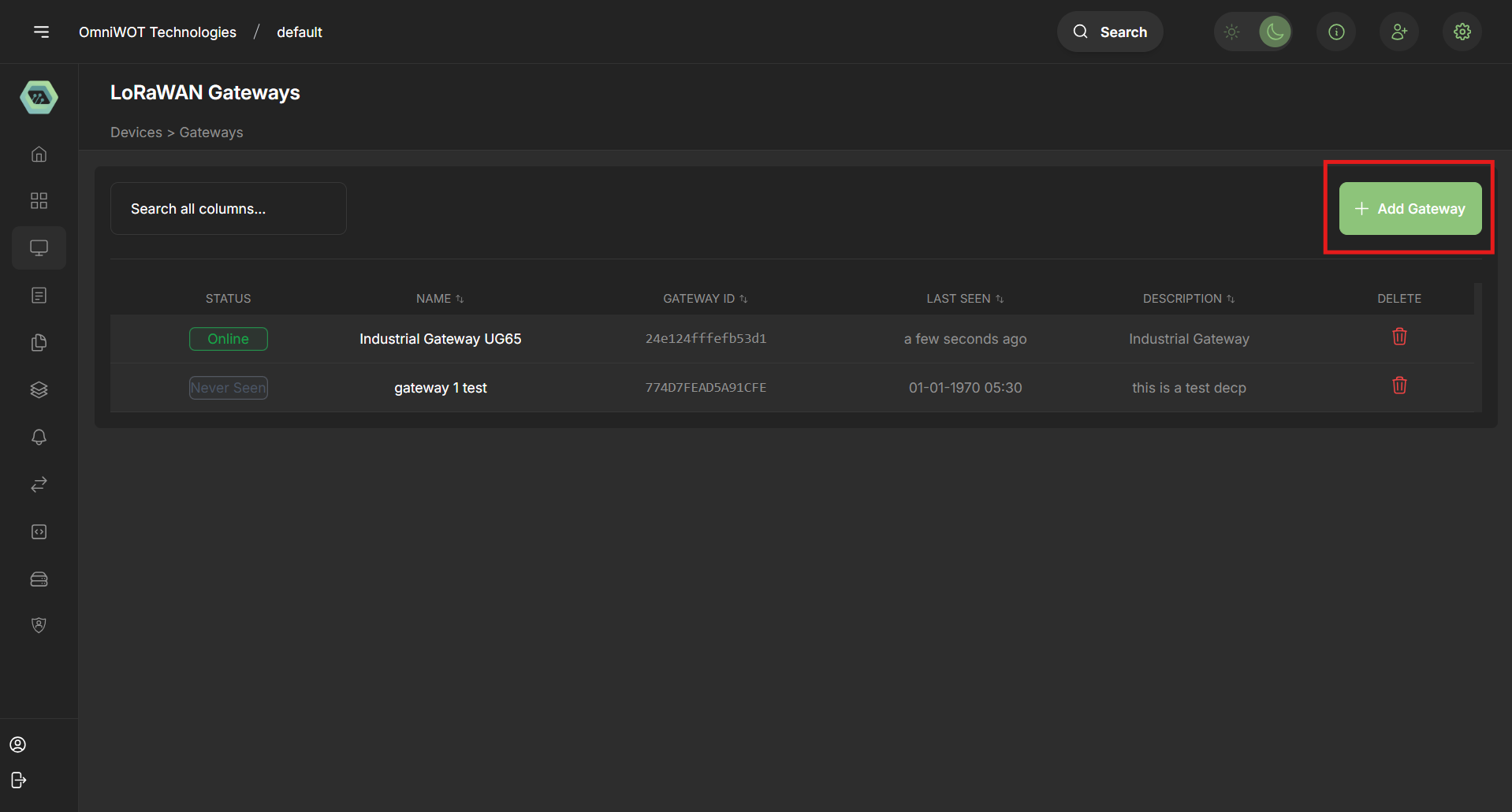This screenshot has width=1512, height=812.
Task: Click OmniWOT Technologies in the breadcrumb
Action: click(x=157, y=32)
